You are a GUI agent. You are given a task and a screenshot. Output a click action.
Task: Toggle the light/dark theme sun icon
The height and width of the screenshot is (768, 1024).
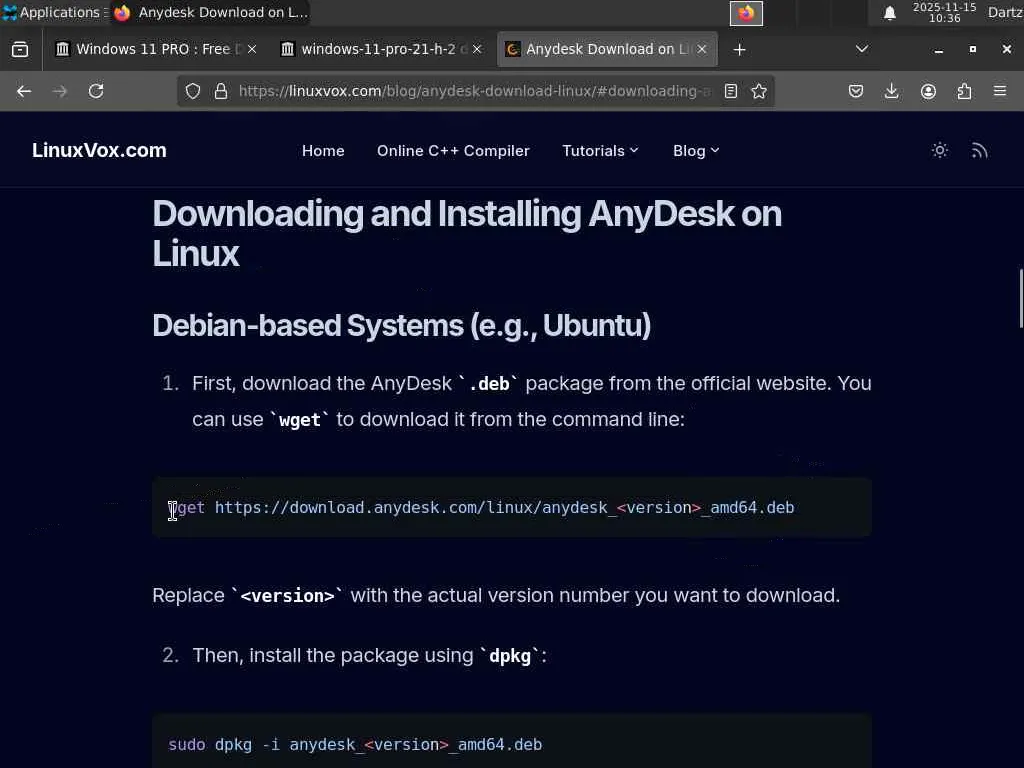940,150
